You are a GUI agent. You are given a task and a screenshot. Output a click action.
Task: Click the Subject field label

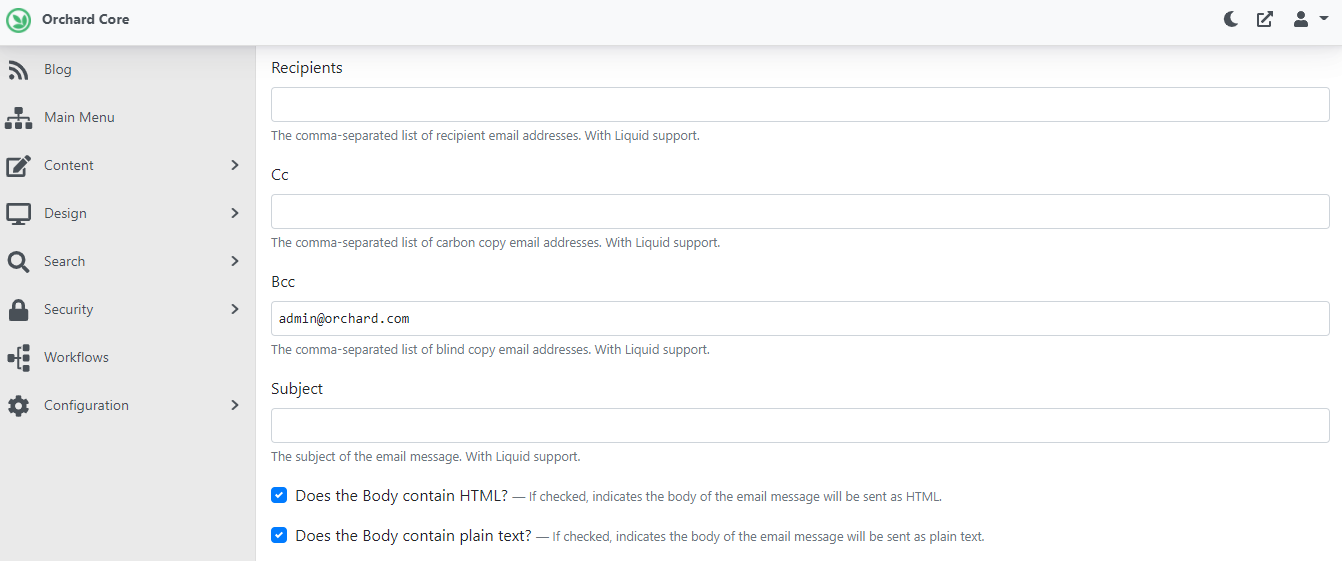pyautogui.click(x=297, y=389)
